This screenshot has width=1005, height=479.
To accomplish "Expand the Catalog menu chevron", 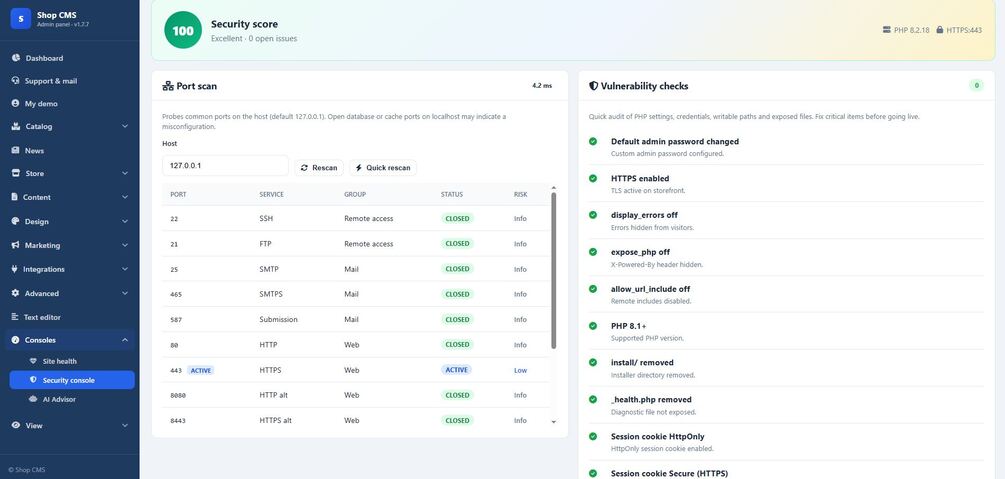I will (125, 126).
